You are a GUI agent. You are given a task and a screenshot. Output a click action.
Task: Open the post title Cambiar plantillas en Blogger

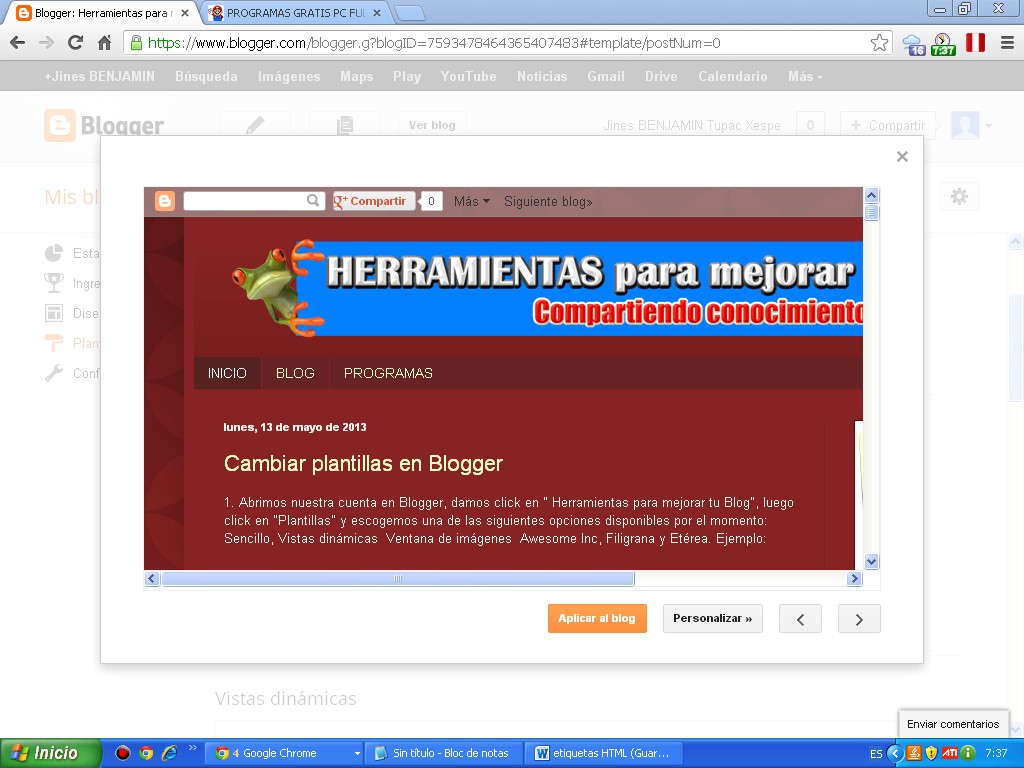click(363, 464)
